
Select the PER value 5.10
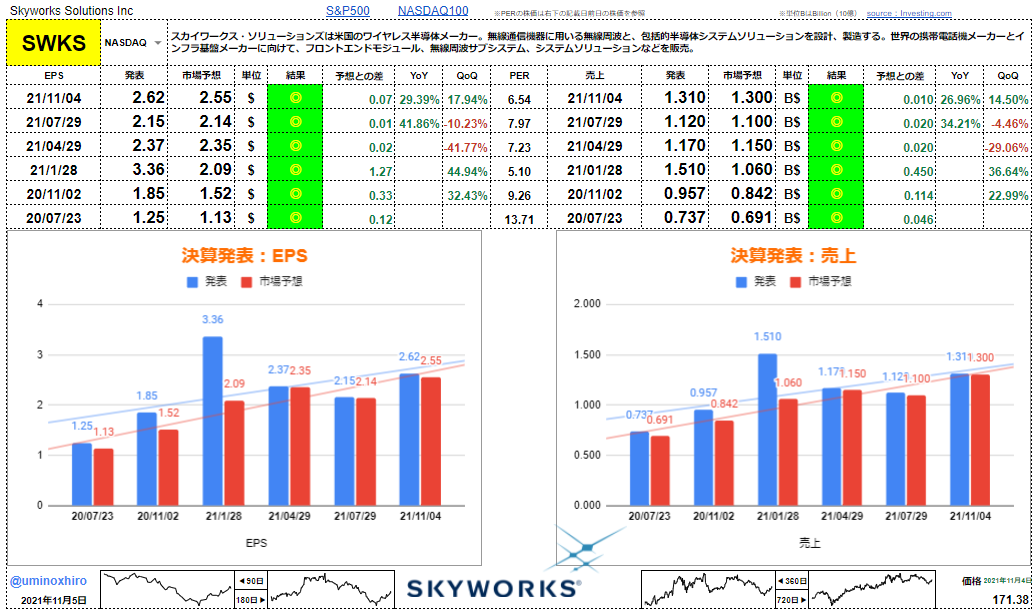(519, 172)
